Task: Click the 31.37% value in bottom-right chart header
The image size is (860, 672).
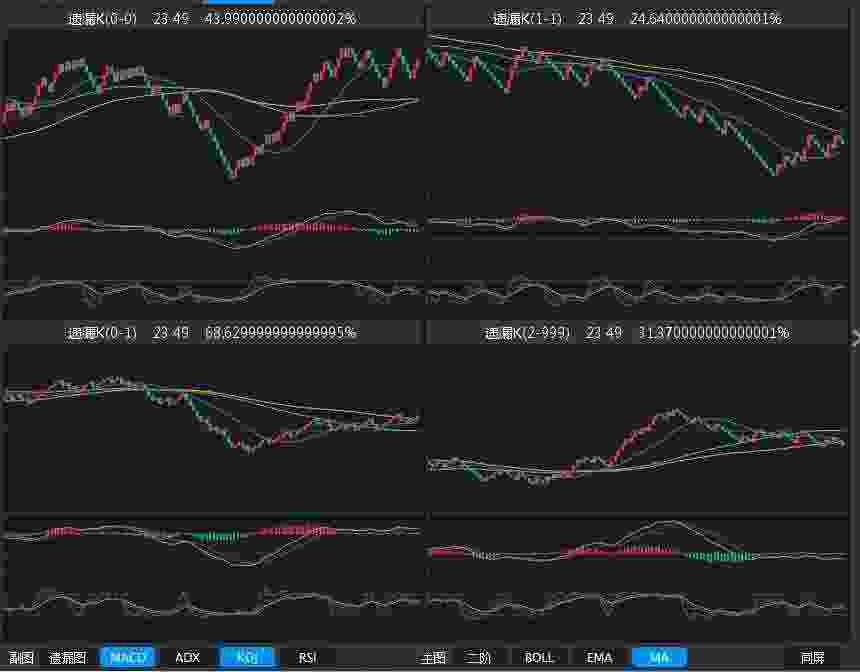Action: click(x=710, y=332)
